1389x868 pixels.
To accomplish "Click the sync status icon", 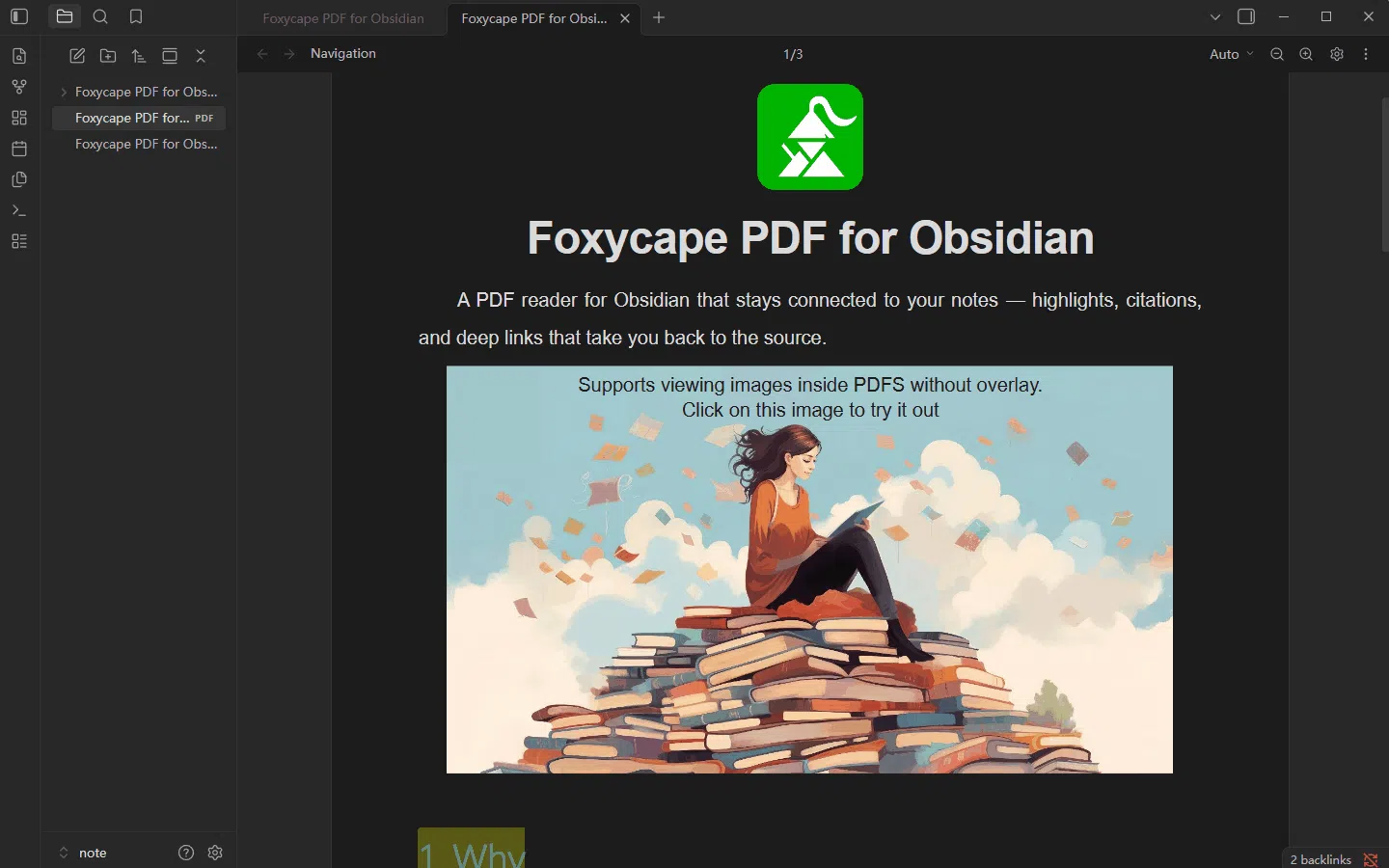I will point(1371,859).
